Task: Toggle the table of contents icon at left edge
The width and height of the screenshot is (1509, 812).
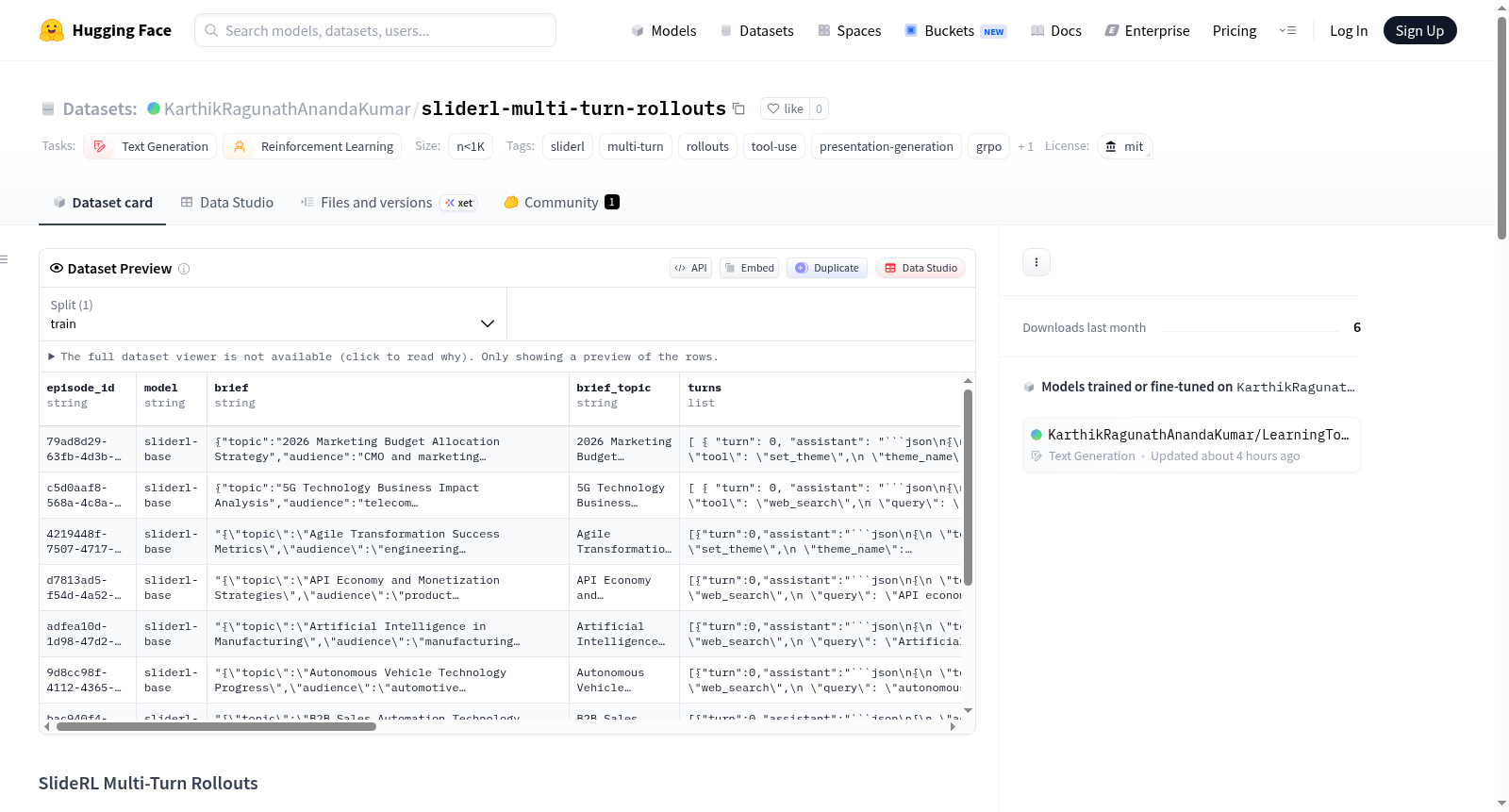Action: pos(4,259)
